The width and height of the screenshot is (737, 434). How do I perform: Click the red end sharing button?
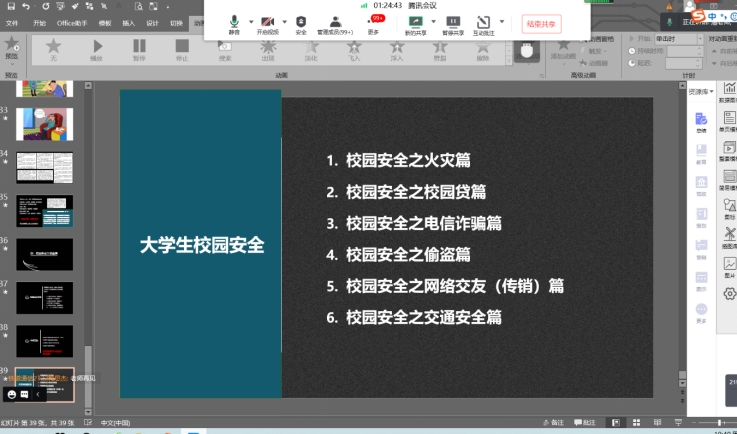pos(541,23)
